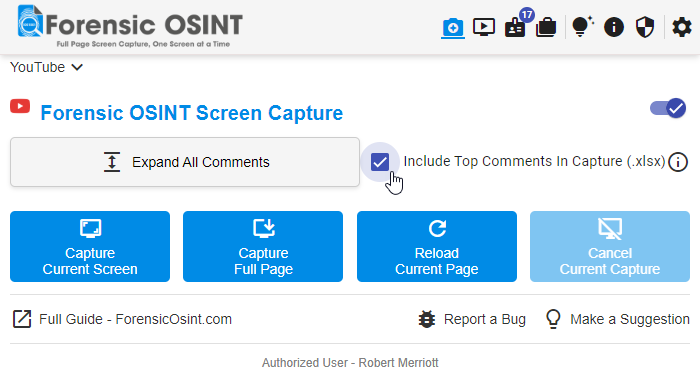Open the shield security icon

[645, 27]
